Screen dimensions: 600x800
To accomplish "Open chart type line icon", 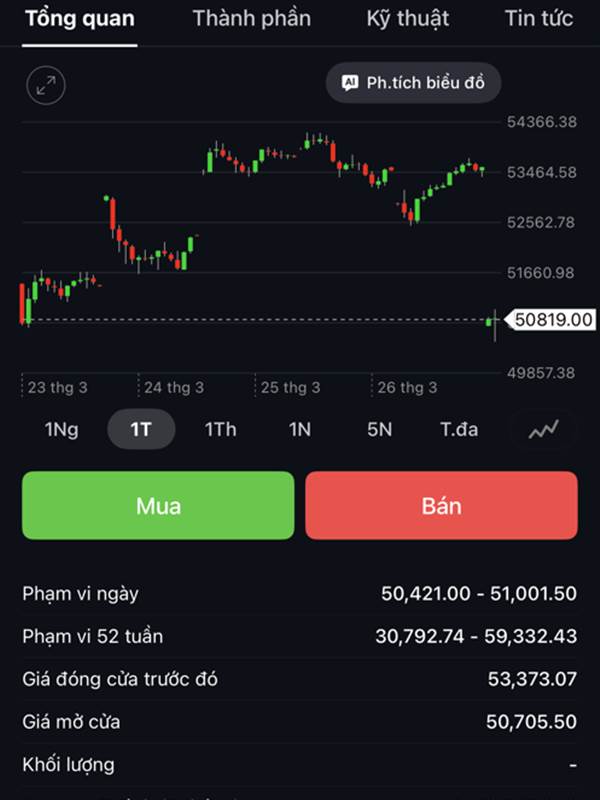I will point(544,429).
